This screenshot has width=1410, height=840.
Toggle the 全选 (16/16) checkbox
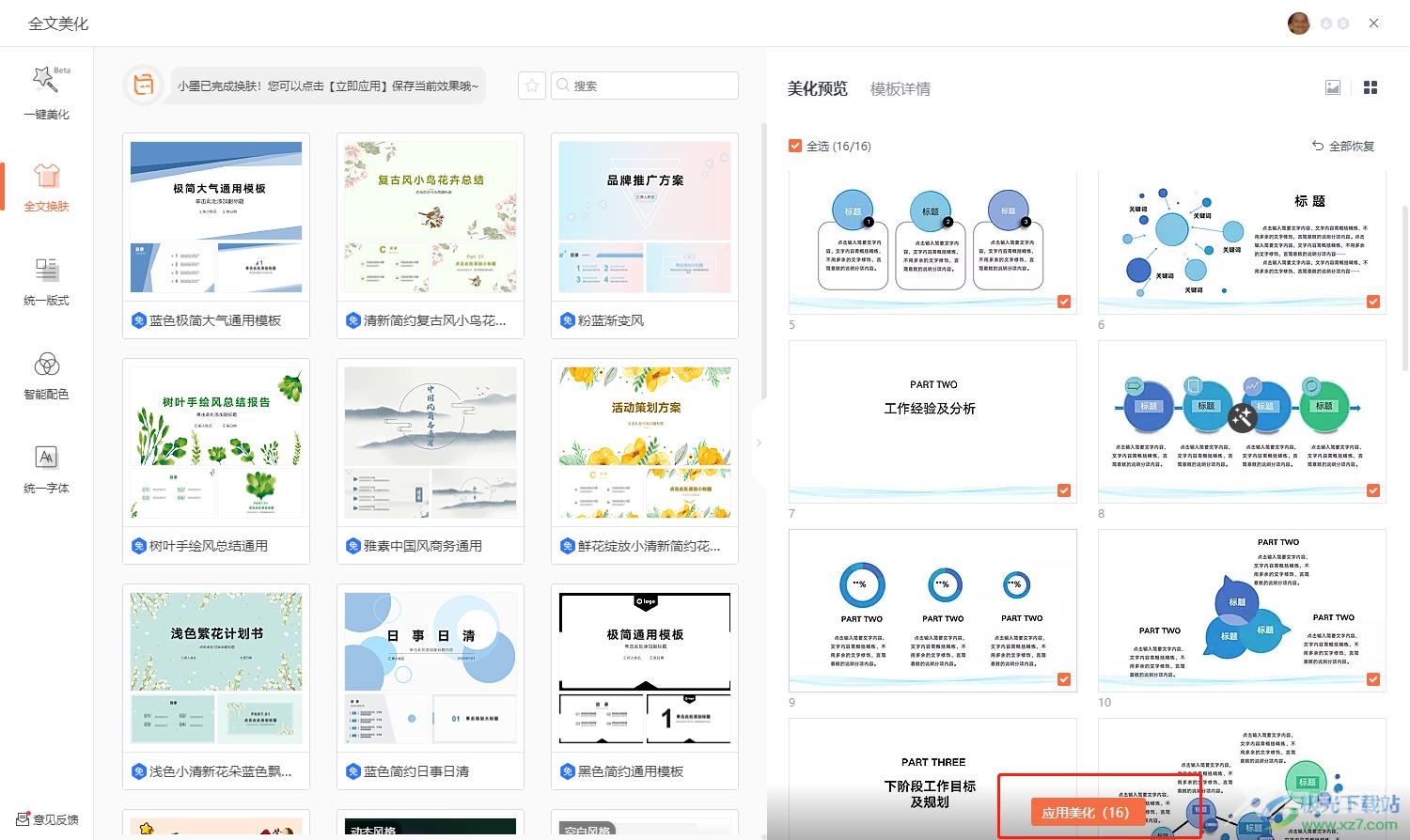click(795, 146)
